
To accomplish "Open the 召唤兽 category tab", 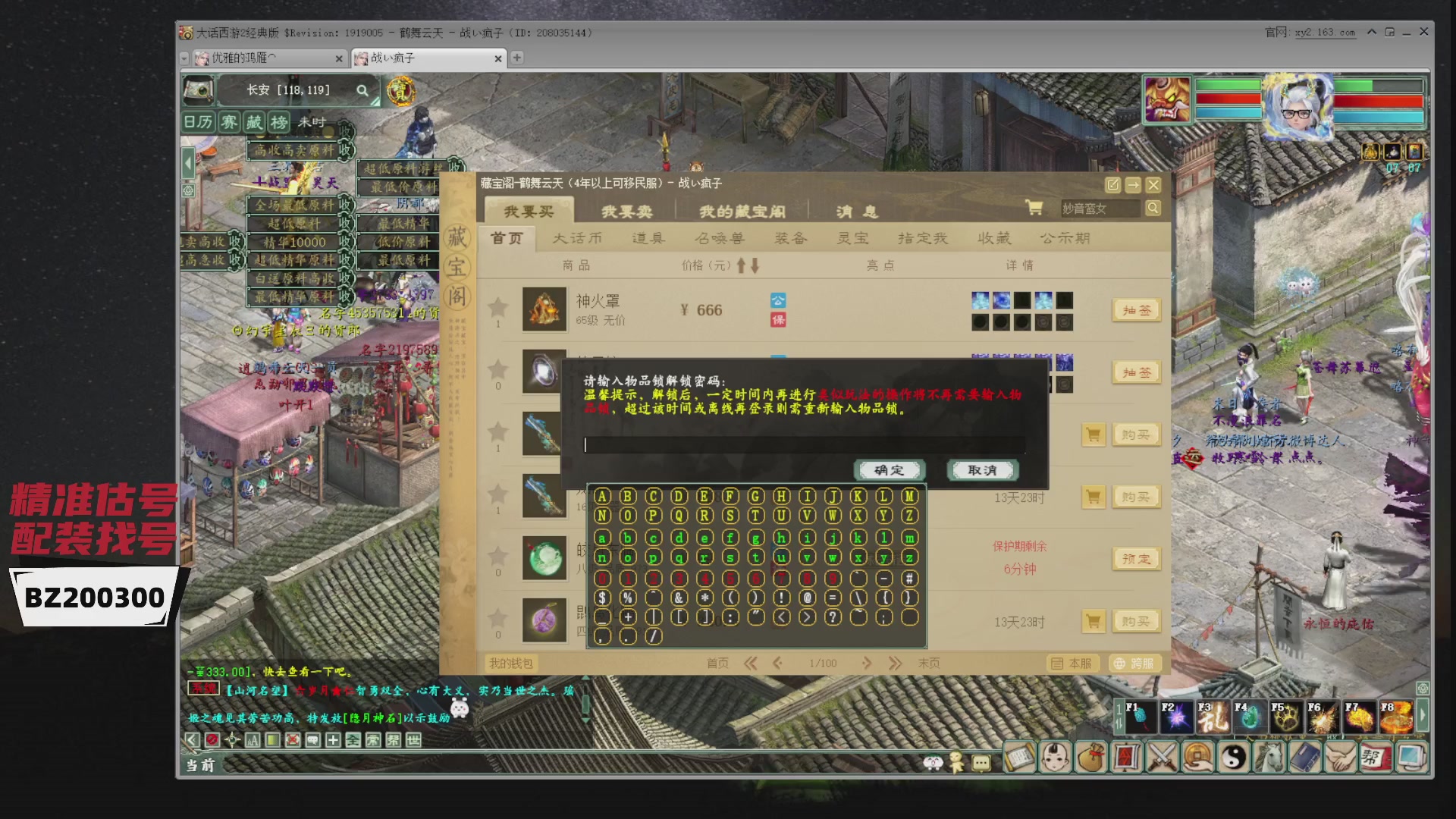I will 719,238.
